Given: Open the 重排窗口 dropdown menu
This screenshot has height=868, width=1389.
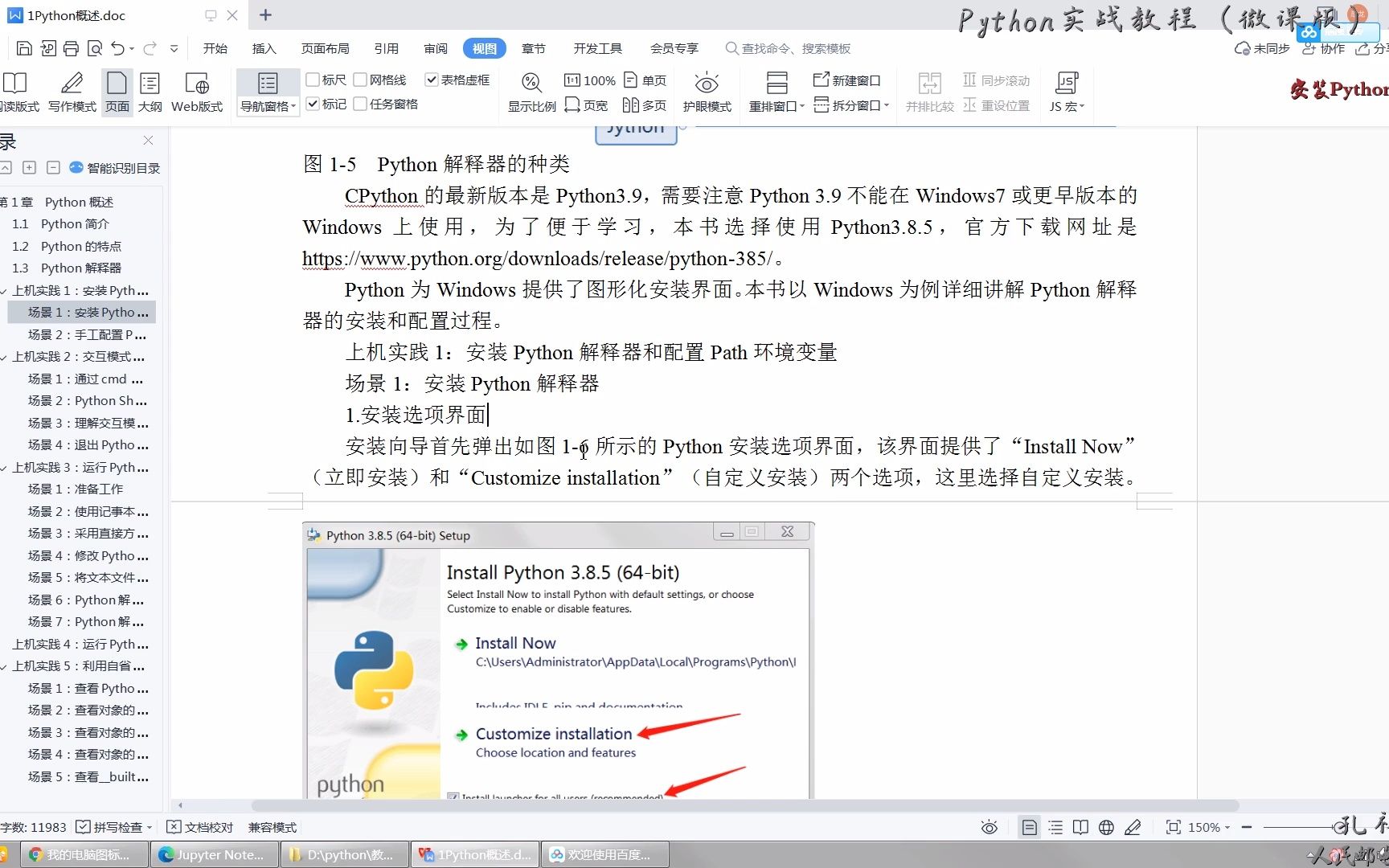Looking at the screenshot, I should 801,105.
